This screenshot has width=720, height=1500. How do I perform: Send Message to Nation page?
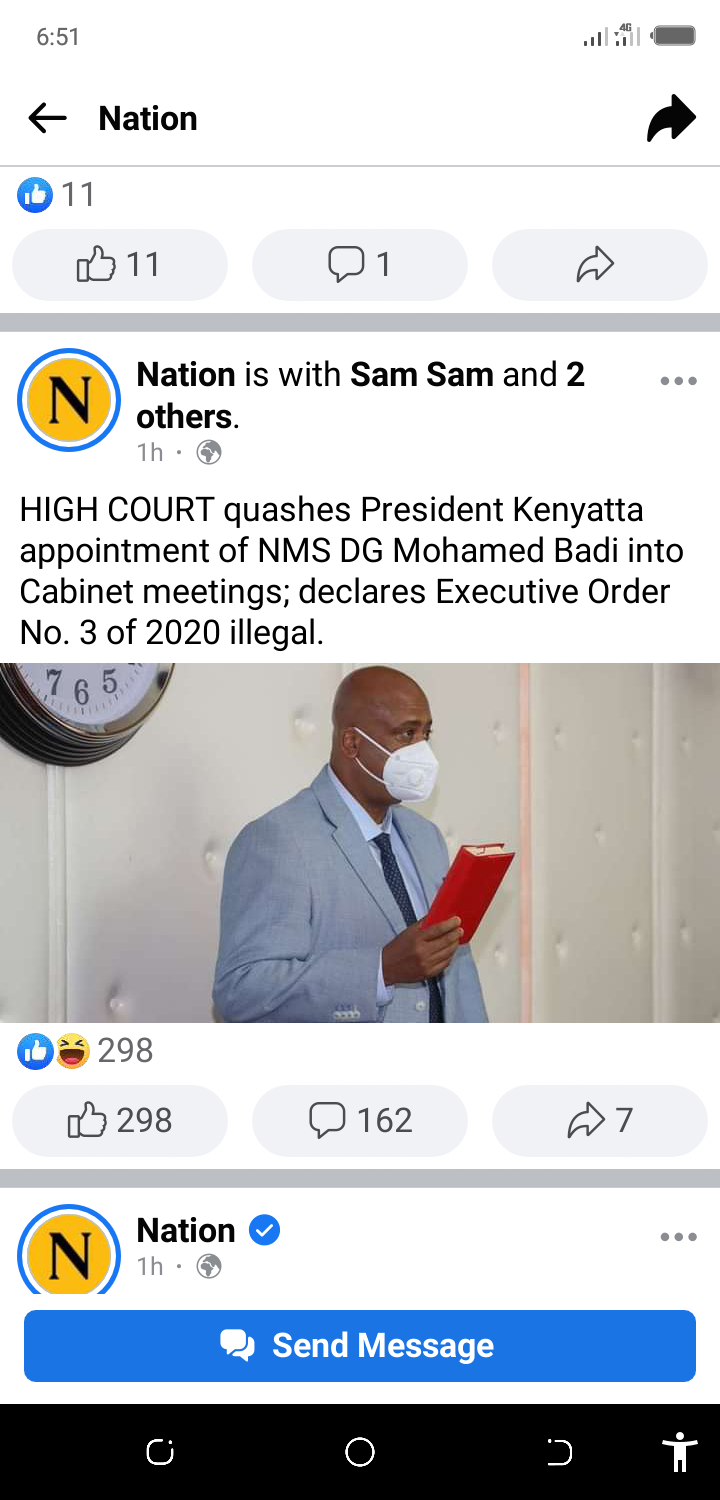(360, 1346)
